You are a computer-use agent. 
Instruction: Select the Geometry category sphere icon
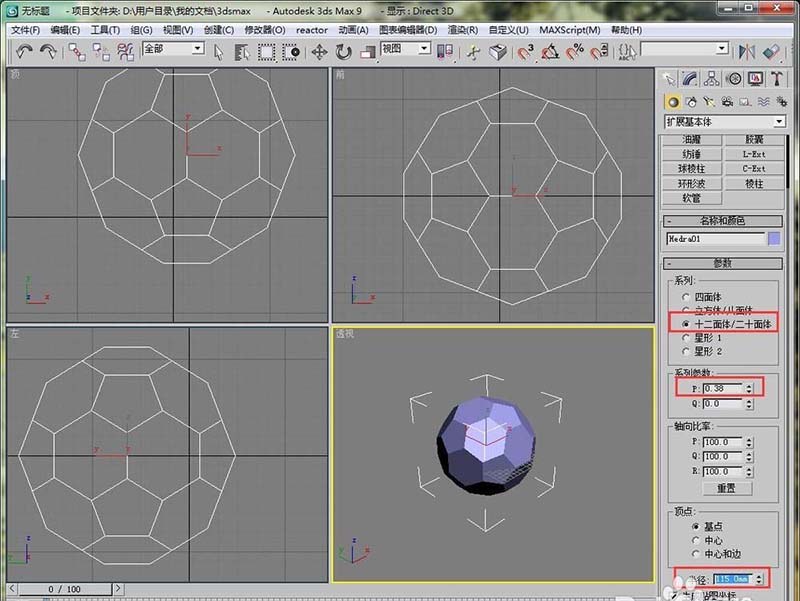click(673, 102)
